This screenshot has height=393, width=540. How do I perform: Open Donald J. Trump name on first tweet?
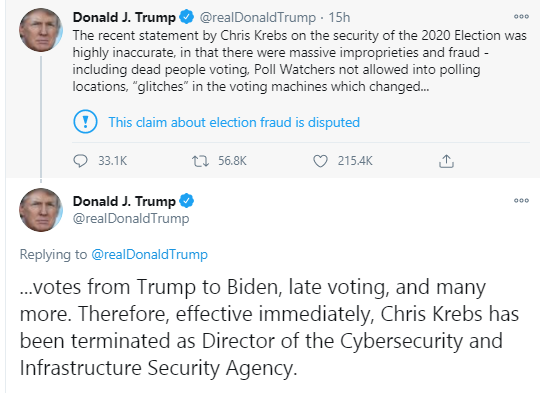[124, 17]
